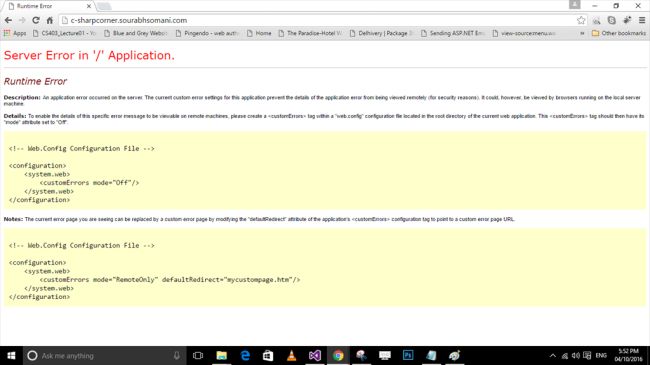Switch to Photoshop in the taskbar

(408, 355)
